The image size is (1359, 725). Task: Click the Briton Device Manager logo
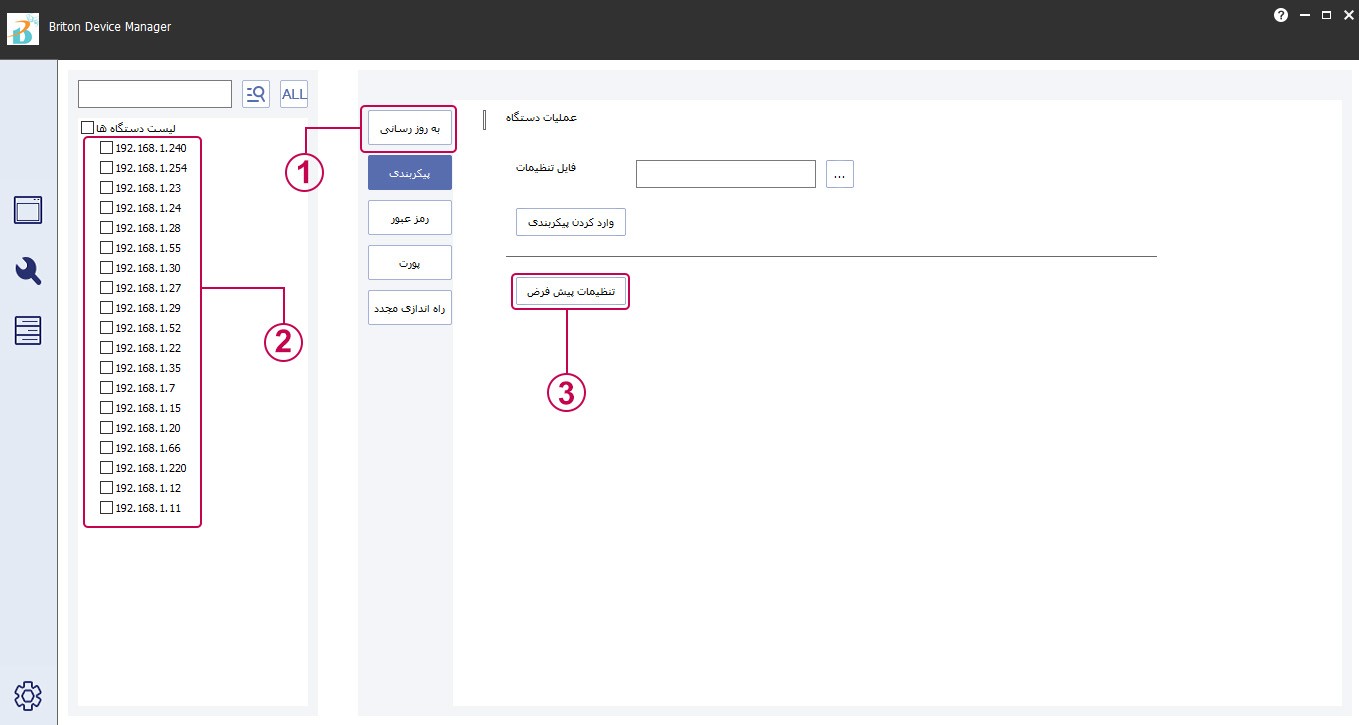(23, 29)
